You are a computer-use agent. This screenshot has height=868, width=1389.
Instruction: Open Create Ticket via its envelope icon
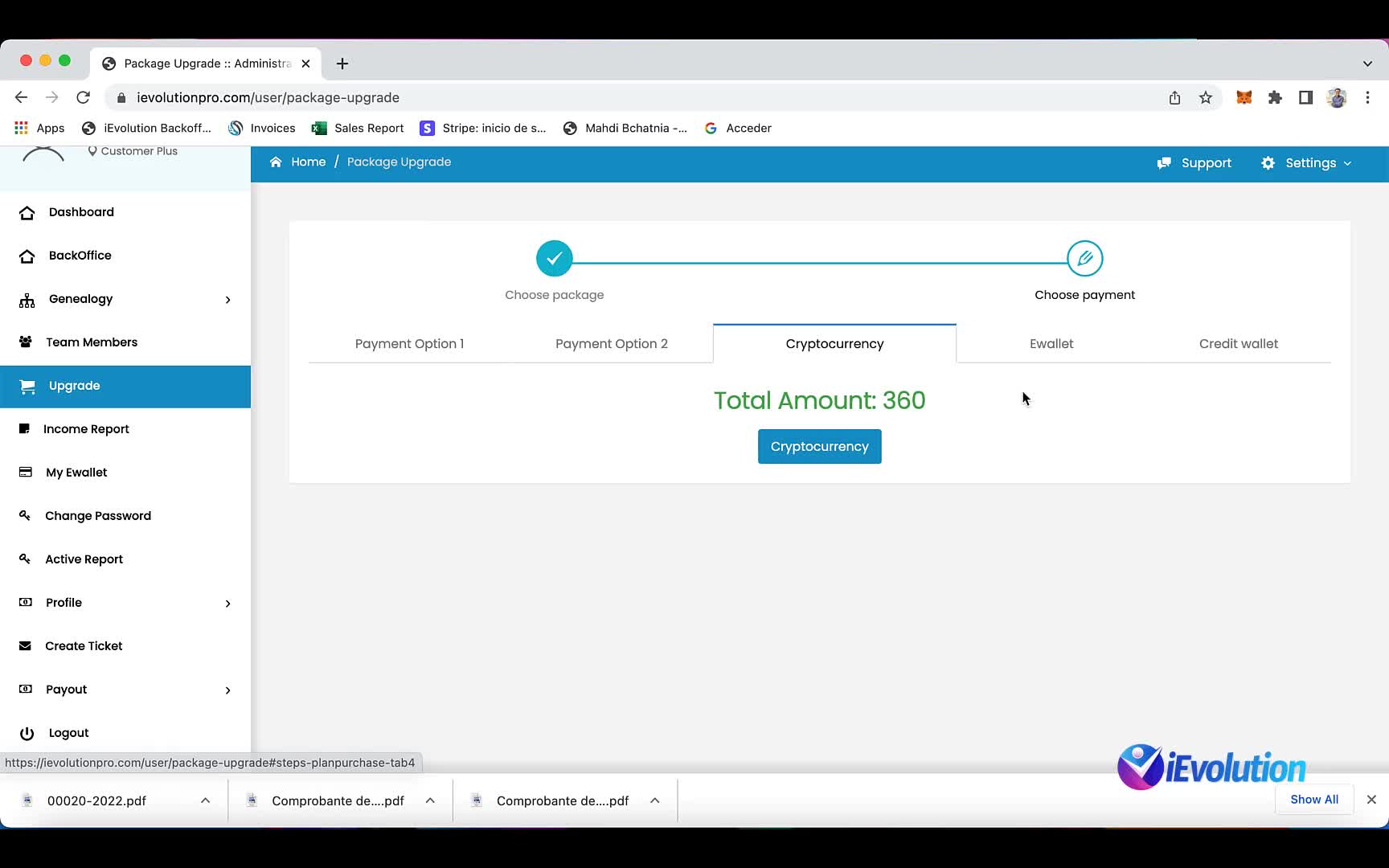25,645
